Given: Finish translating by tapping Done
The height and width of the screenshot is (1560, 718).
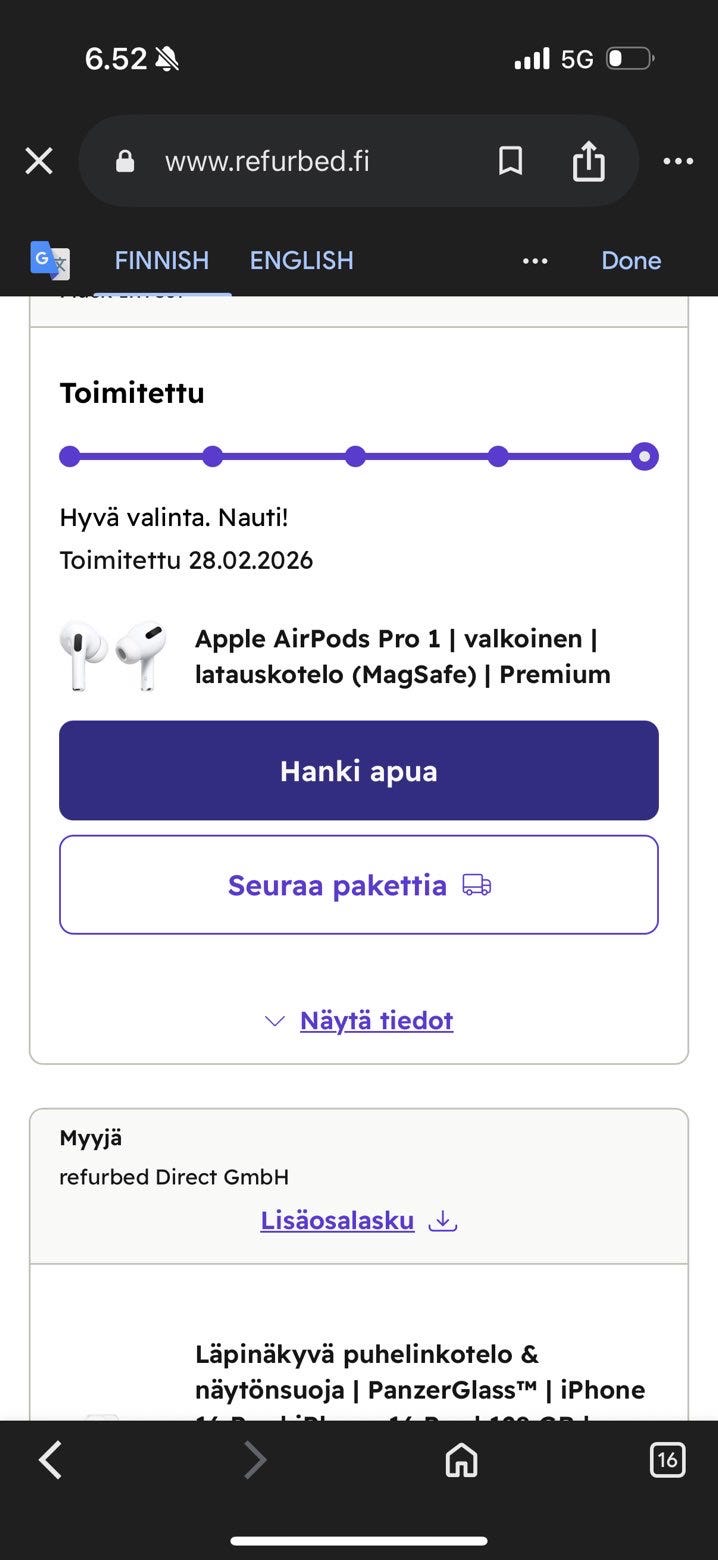Looking at the screenshot, I should tap(631, 260).
